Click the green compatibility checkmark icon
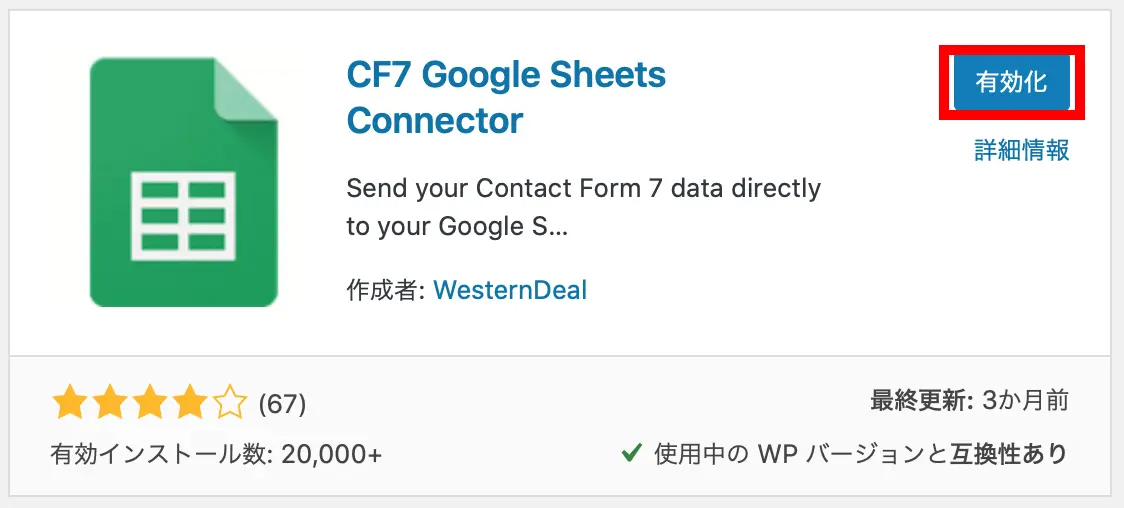This screenshot has height=508, width=1124. (631, 454)
